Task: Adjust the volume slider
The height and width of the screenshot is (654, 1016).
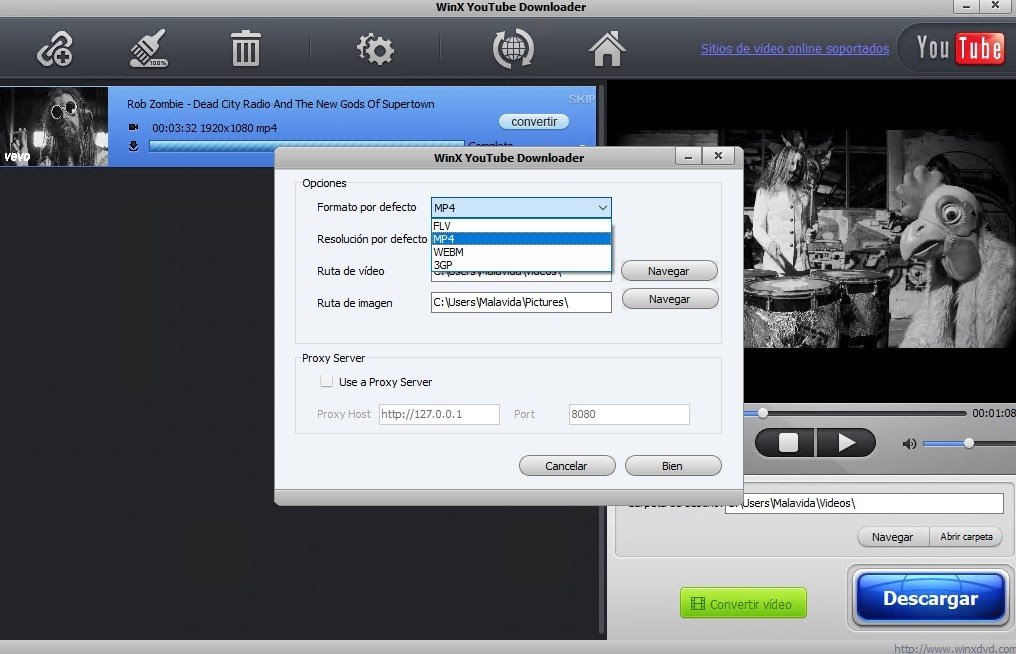Action: tap(969, 443)
